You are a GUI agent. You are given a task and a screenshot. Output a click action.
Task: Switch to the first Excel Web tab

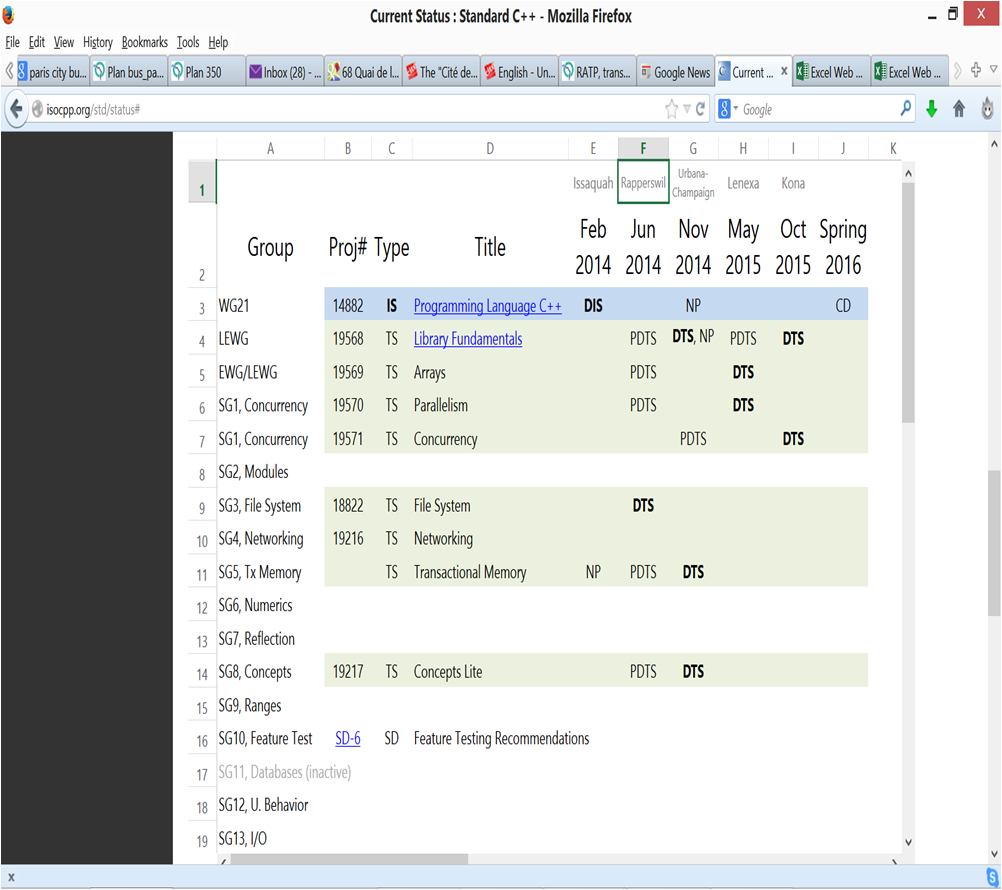(x=831, y=72)
